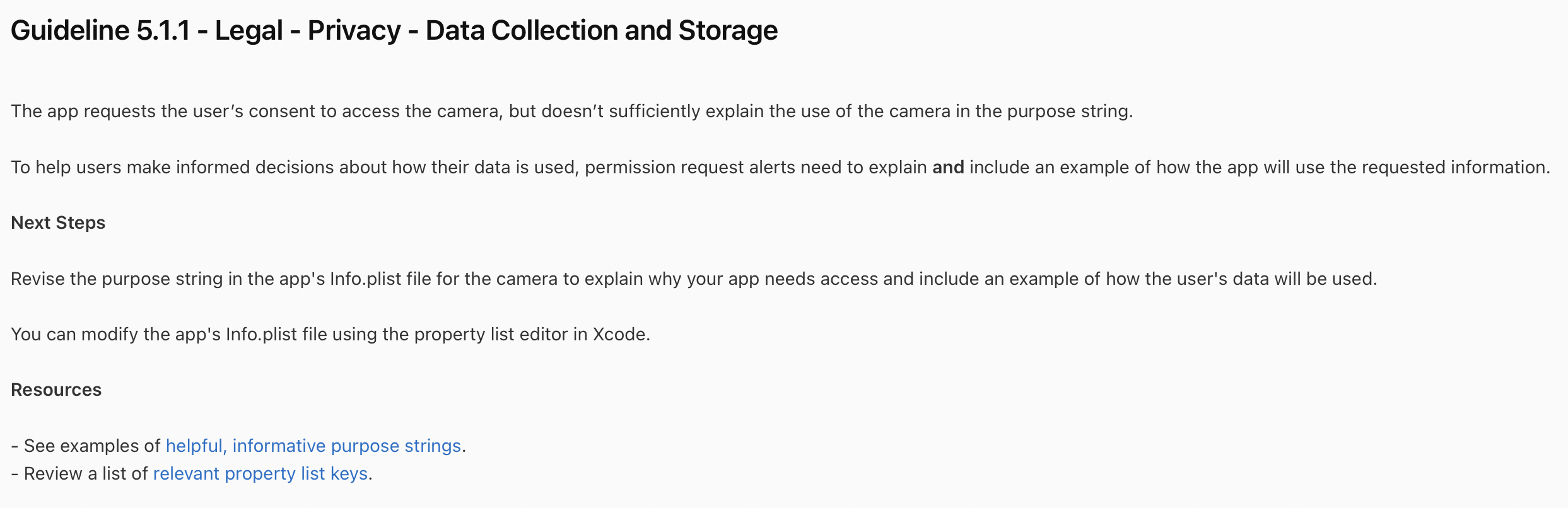Open the helpful, informative purpose strings link

tap(313, 446)
